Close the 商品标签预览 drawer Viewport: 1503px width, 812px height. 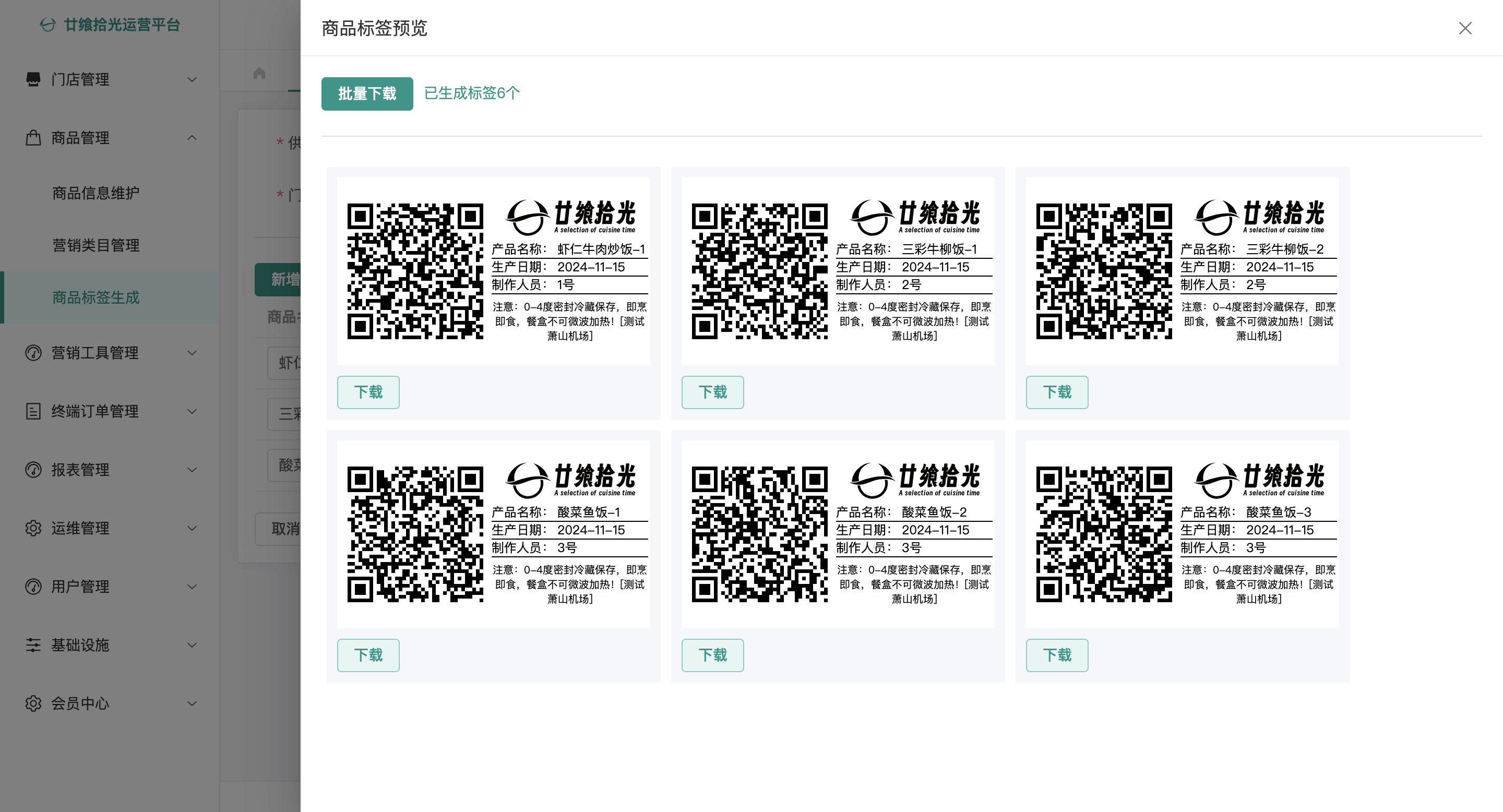(x=1465, y=28)
